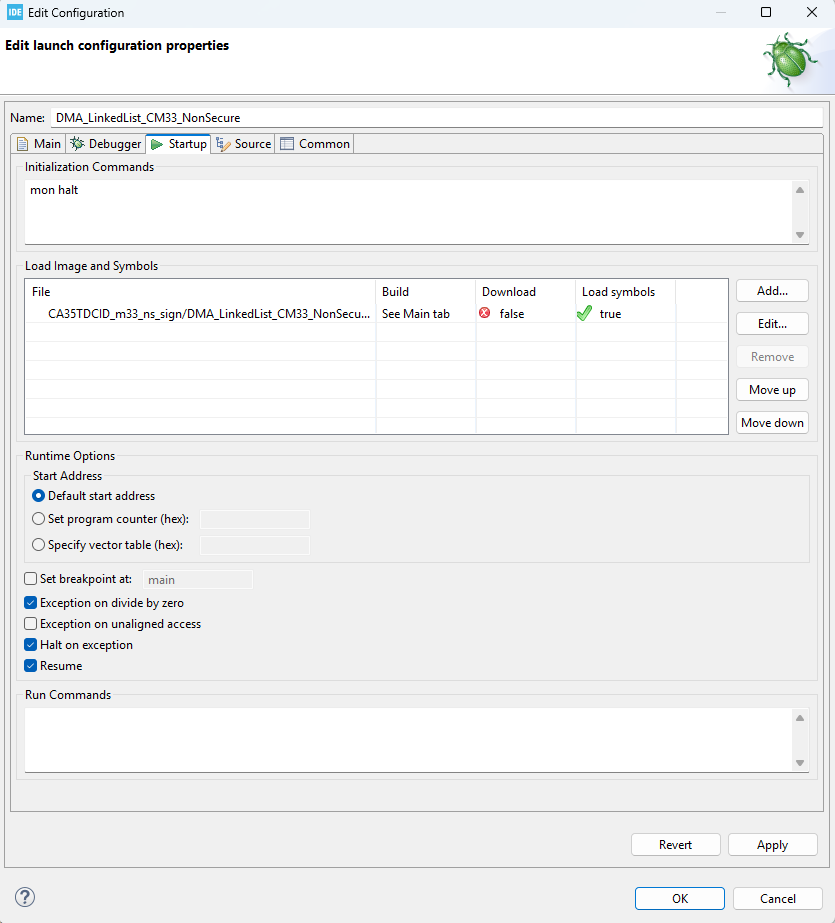Click Add... to add an image file
The width and height of the screenshot is (835, 923).
(772, 291)
